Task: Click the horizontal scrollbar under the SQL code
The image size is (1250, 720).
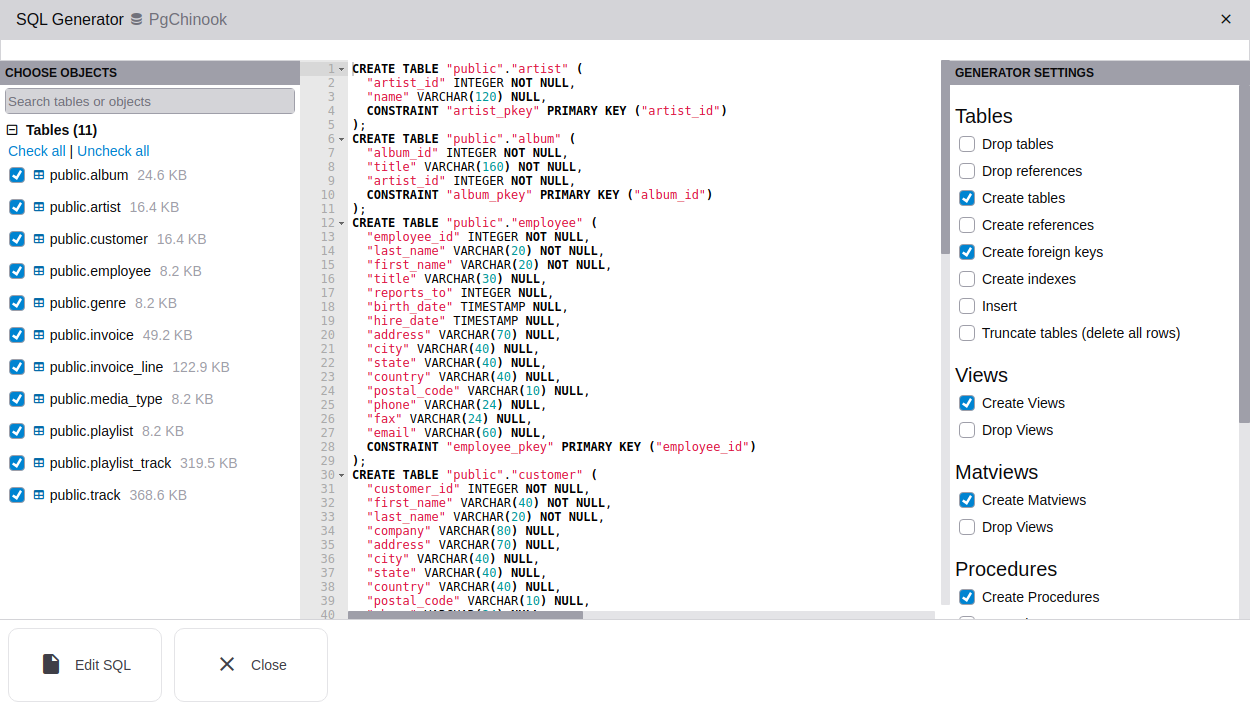Action: tap(465, 615)
